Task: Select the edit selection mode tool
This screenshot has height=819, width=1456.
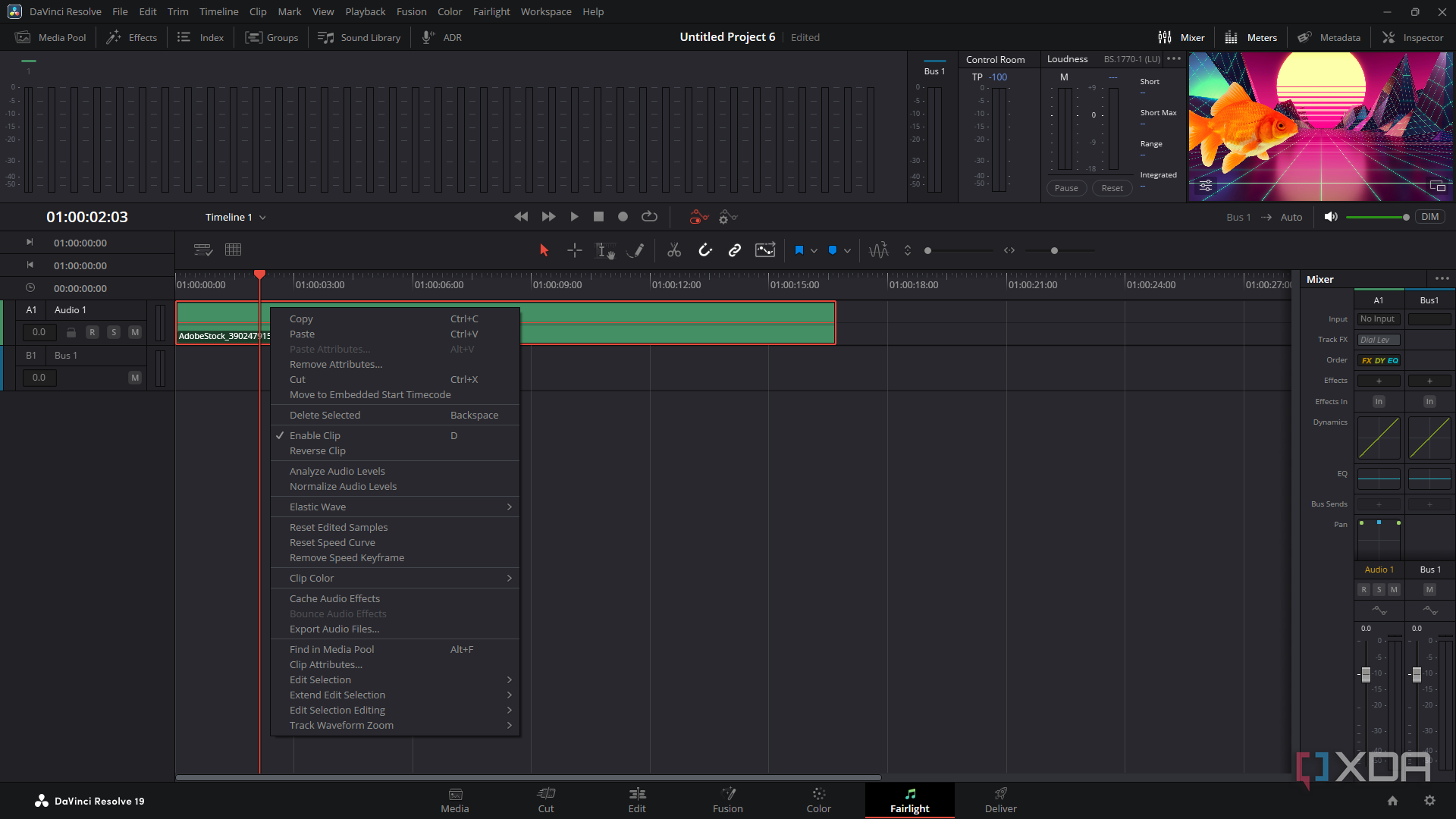Action: (605, 250)
